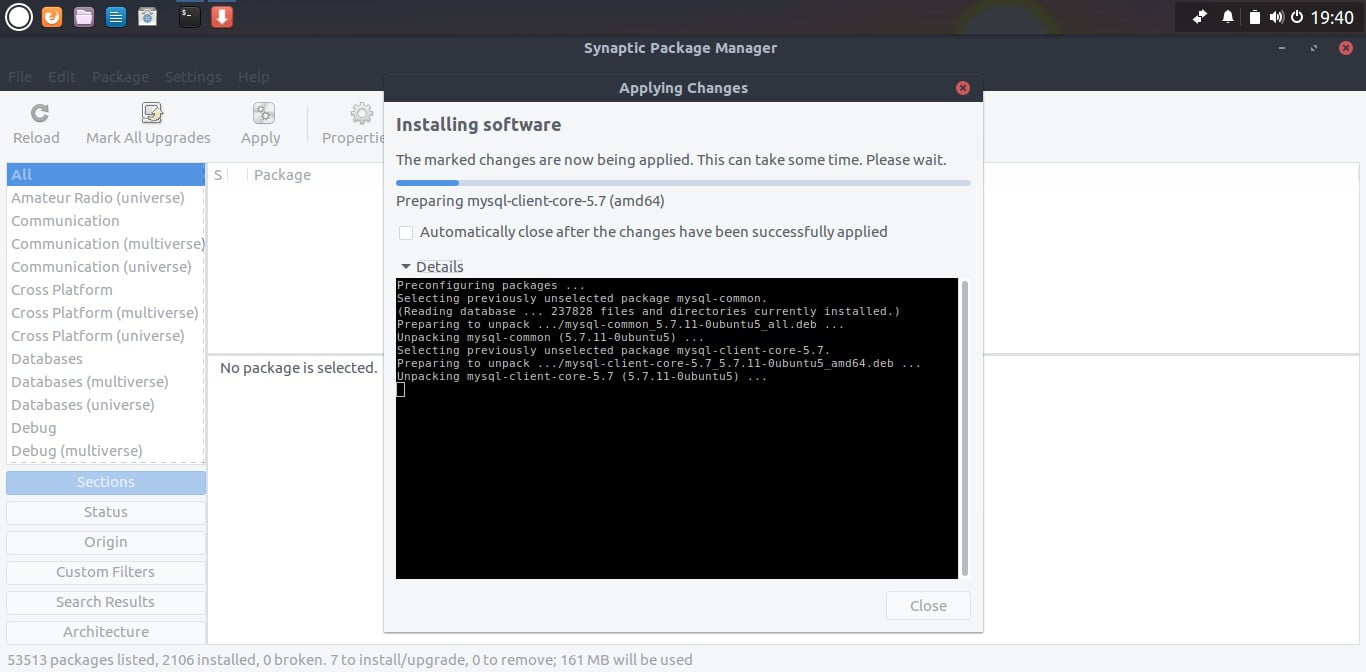This screenshot has height=672, width=1366.
Task: Select the plain Communication section
Action: pyautogui.click(x=105, y=221)
